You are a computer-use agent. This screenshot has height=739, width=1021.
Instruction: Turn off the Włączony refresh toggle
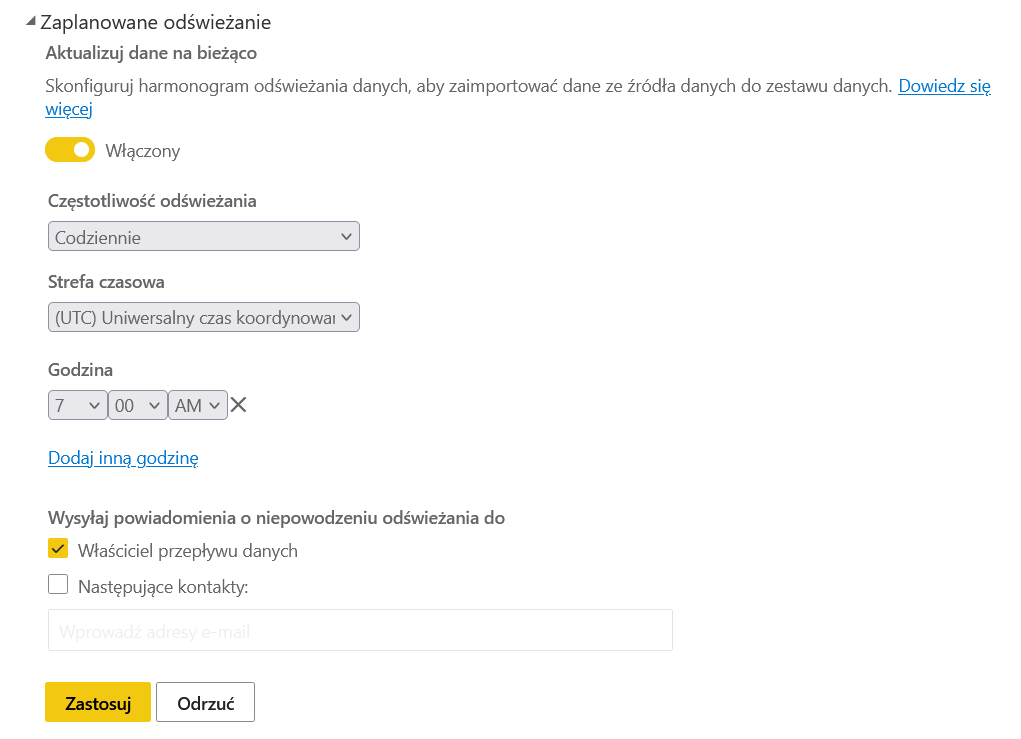70,150
